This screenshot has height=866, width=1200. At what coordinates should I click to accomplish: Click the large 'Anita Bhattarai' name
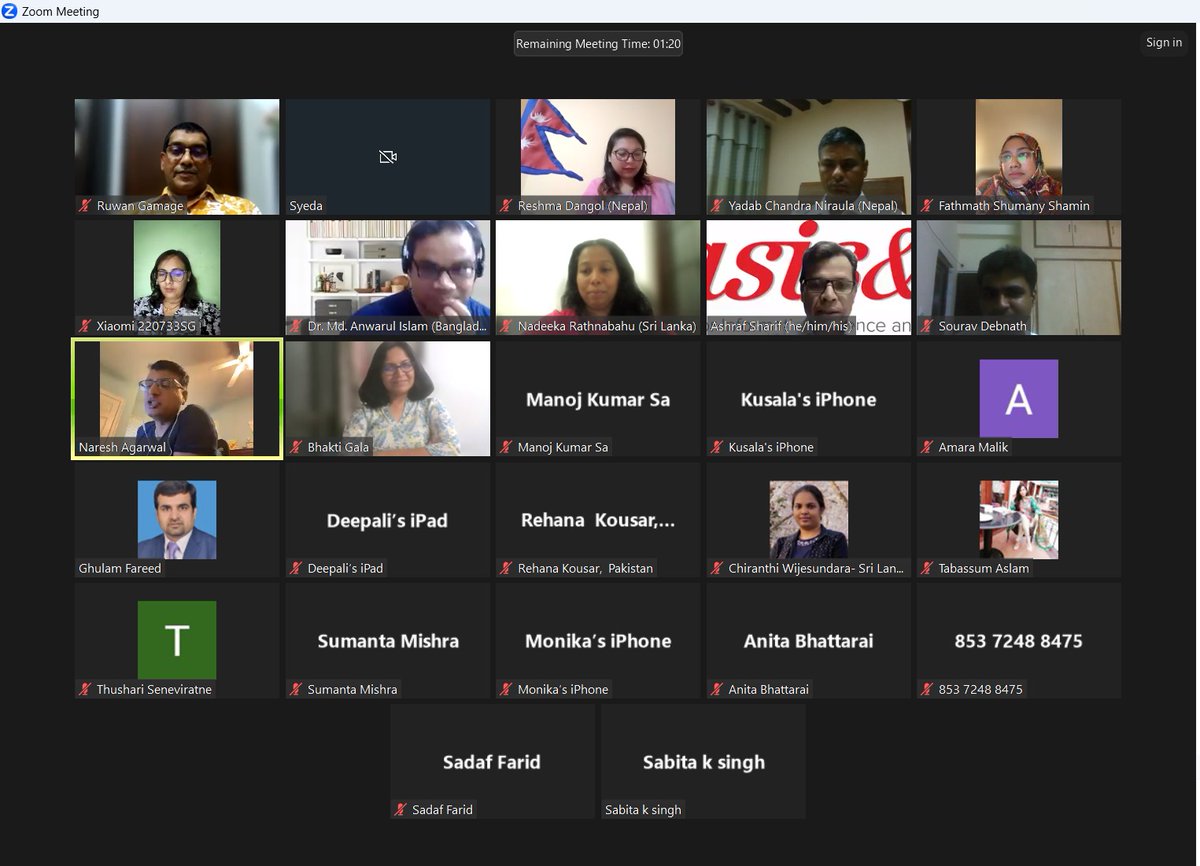(x=808, y=641)
